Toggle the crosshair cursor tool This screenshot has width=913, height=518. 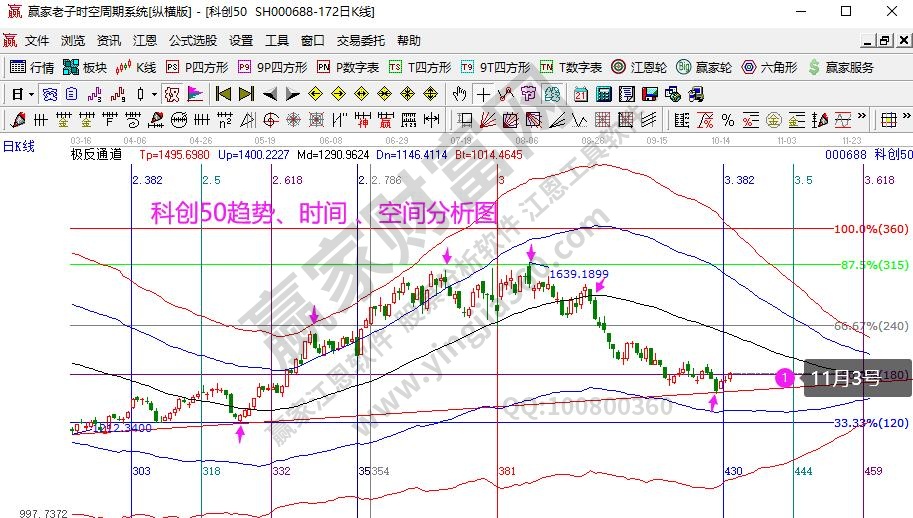pyautogui.click(x=483, y=94)
